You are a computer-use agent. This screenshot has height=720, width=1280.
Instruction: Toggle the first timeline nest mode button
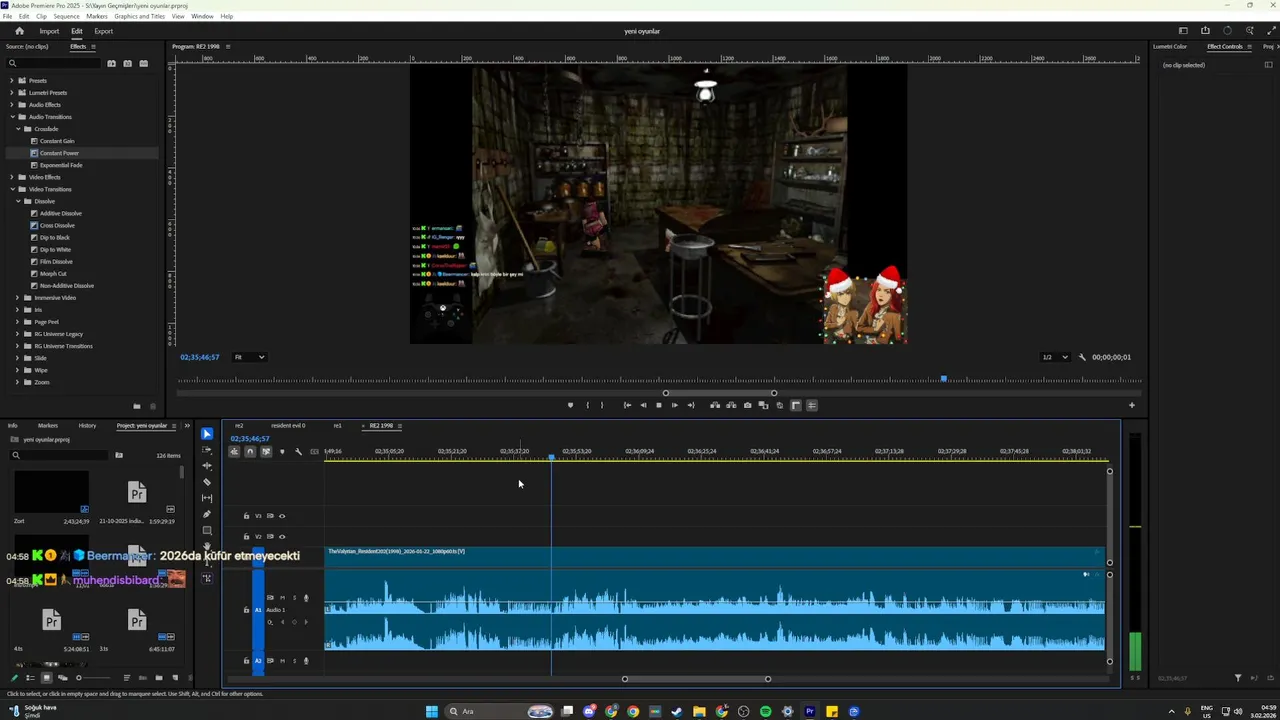(x=234, y=452)
